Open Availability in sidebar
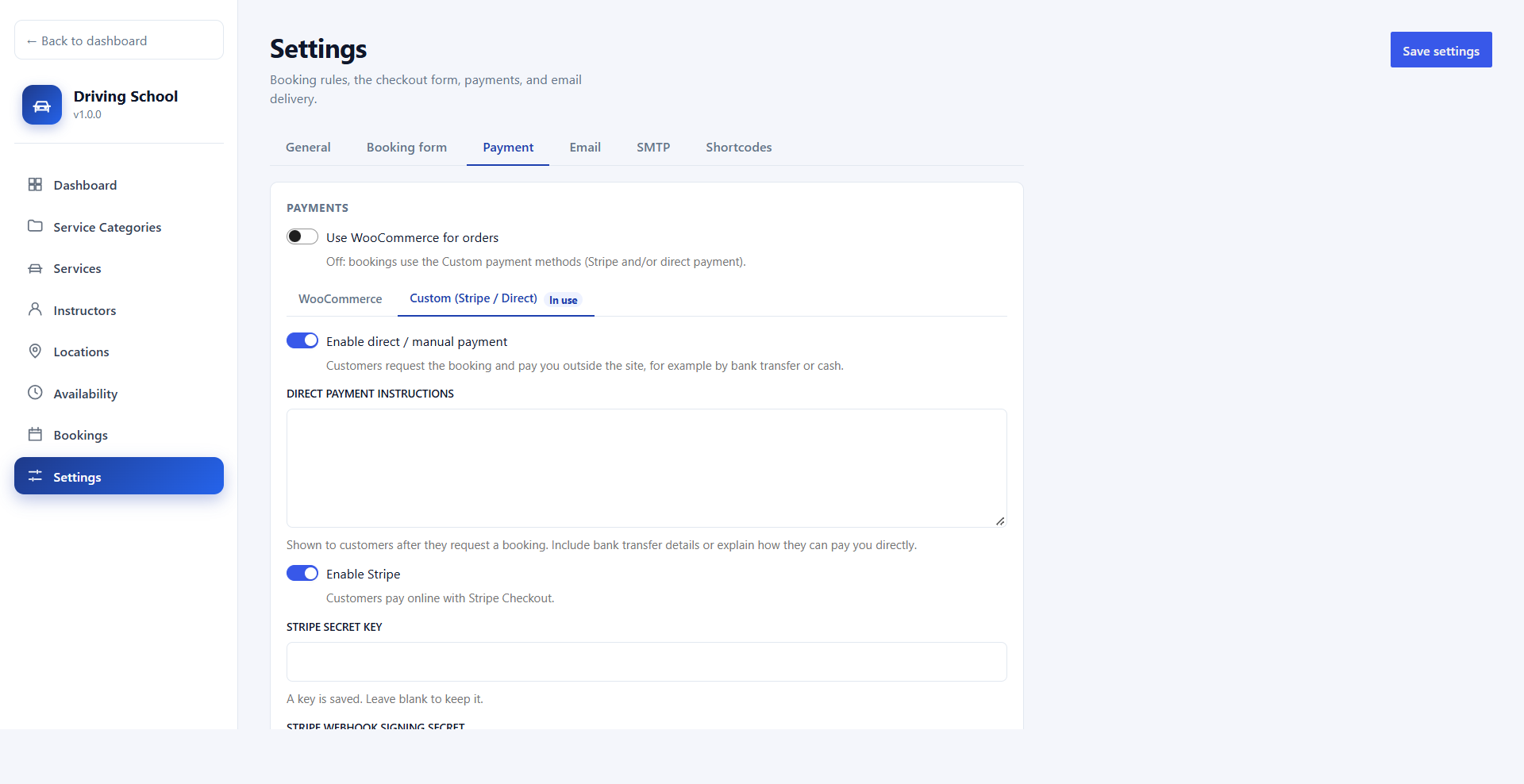1524x784 pixels. [119, 394]
